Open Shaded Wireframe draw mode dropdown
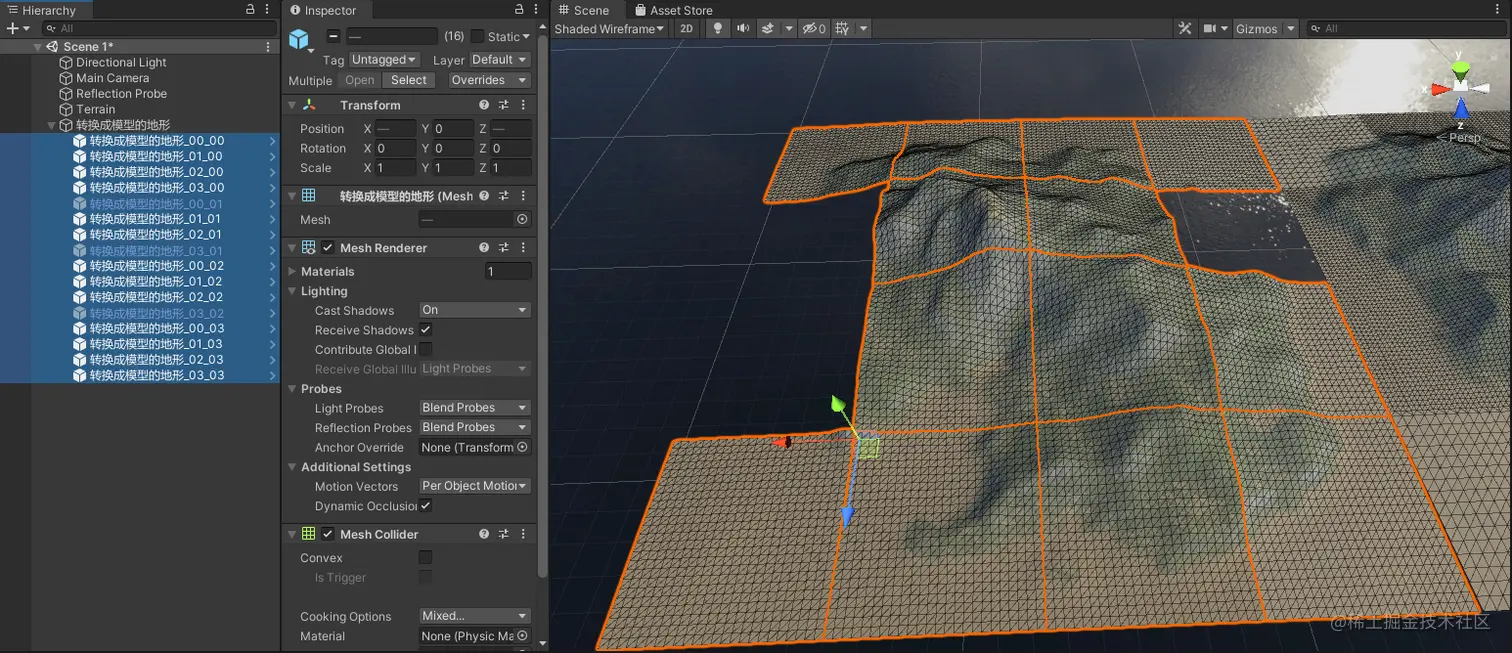The width and height of the screenshot is (1512, 653). click(609, 29)
